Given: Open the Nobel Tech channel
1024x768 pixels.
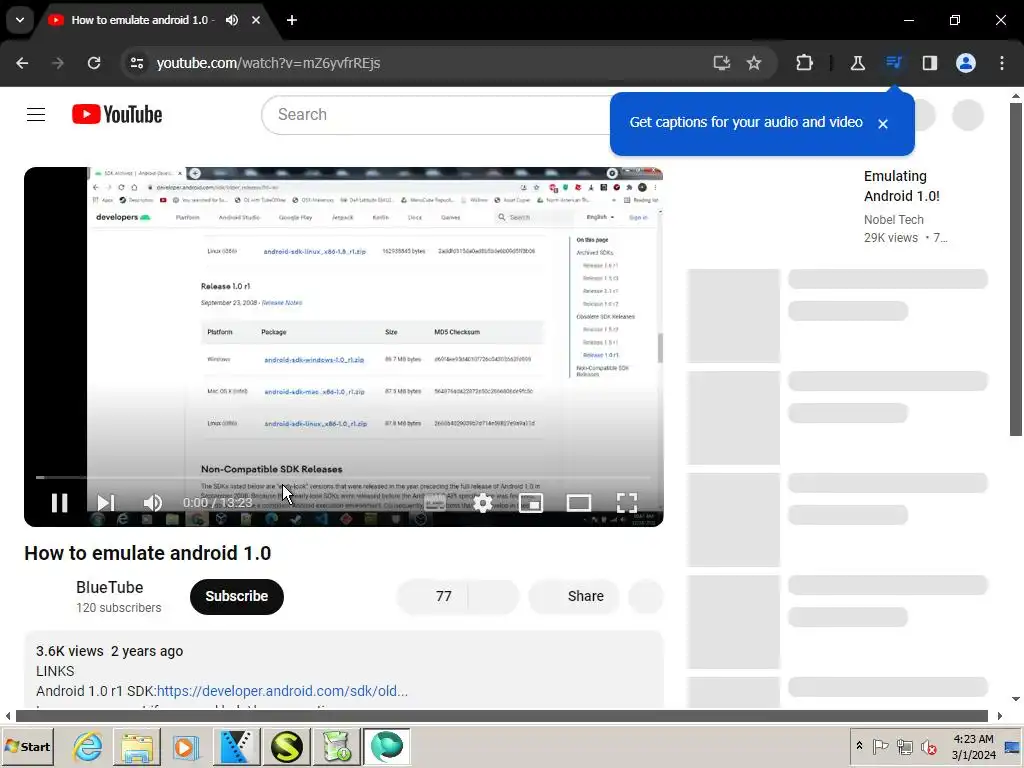Looking at the screenshot, I should (x=893, y=219).
